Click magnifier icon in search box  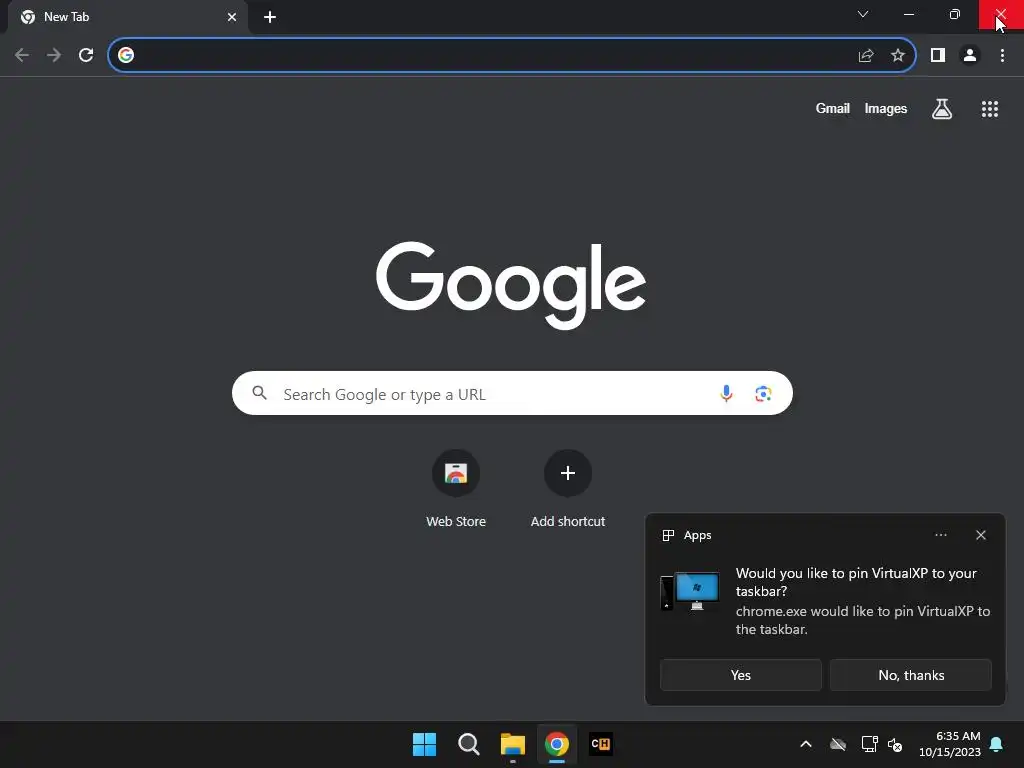click(x=260, y=393)
